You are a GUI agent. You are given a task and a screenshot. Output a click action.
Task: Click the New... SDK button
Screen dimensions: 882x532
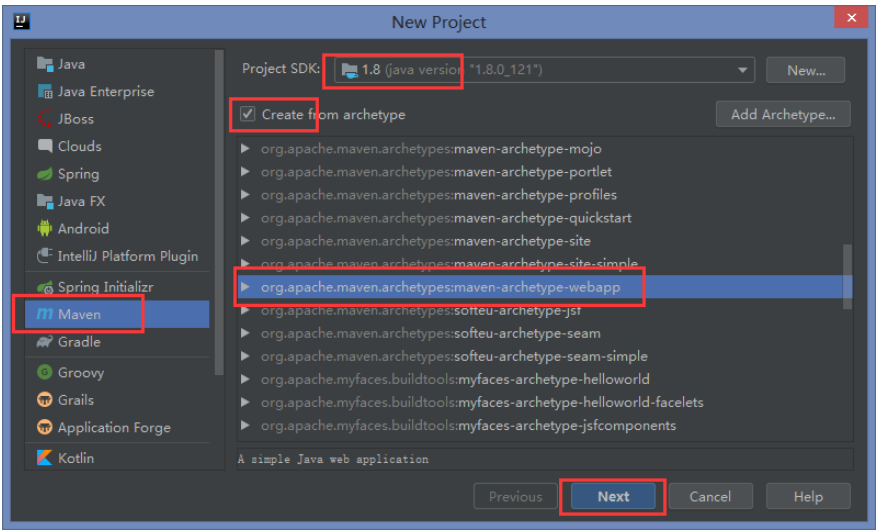806,70
